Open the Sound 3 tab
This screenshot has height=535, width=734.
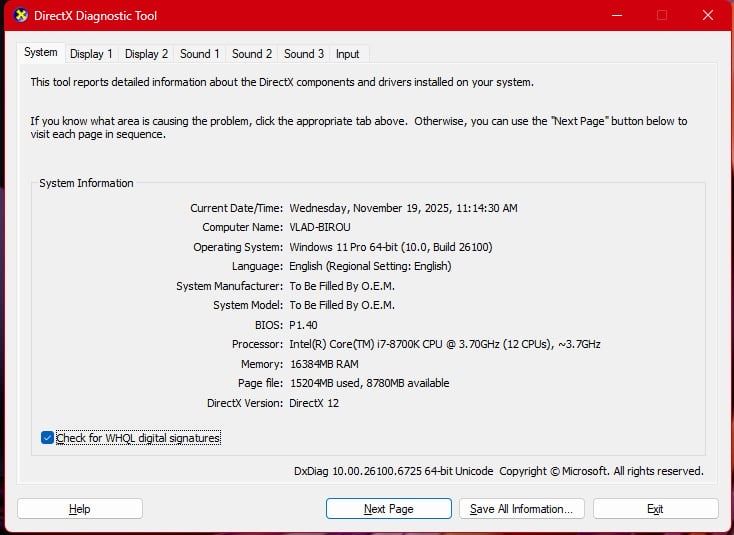point(304,54)
